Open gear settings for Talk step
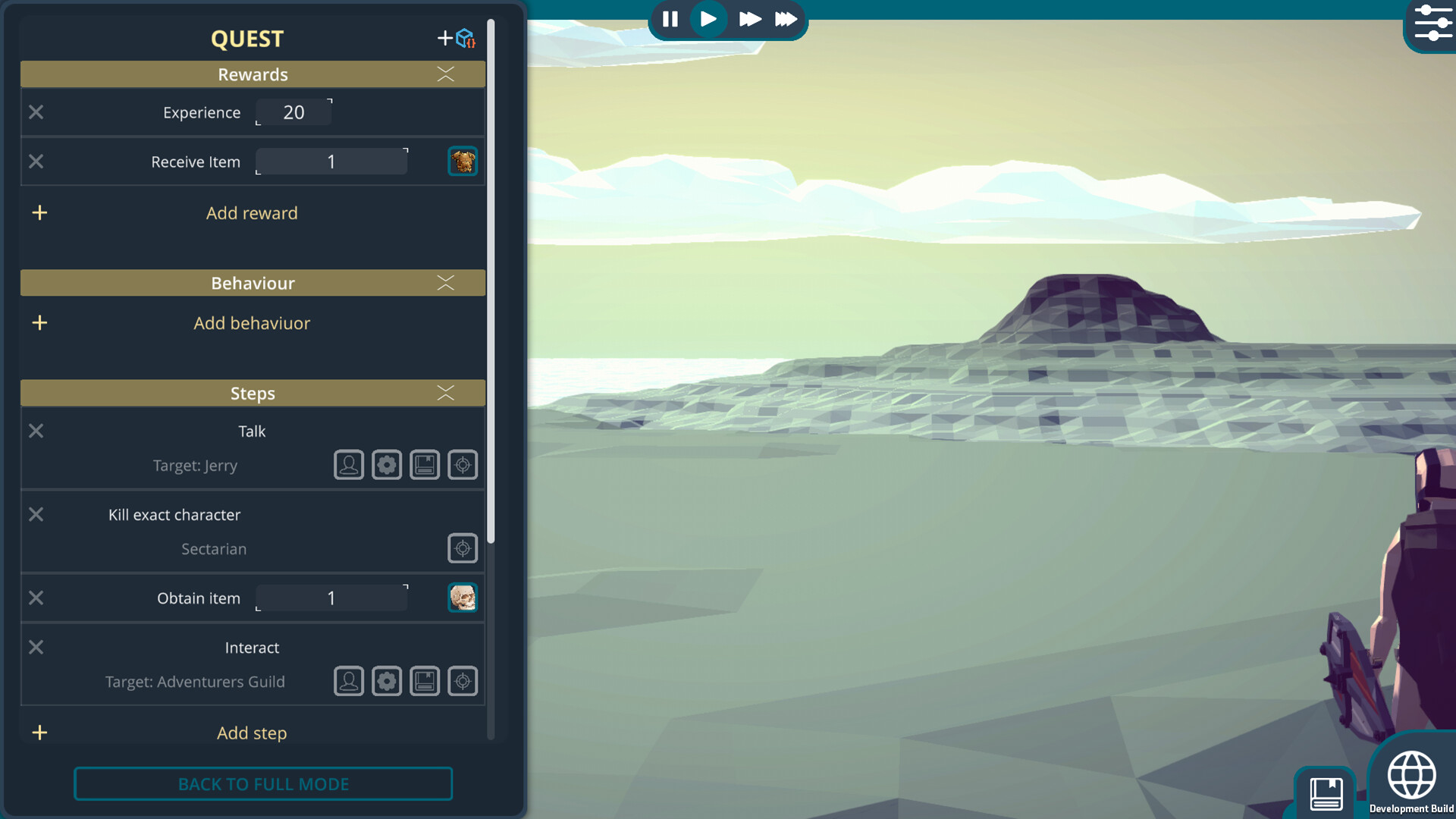 tap(387, 465)
